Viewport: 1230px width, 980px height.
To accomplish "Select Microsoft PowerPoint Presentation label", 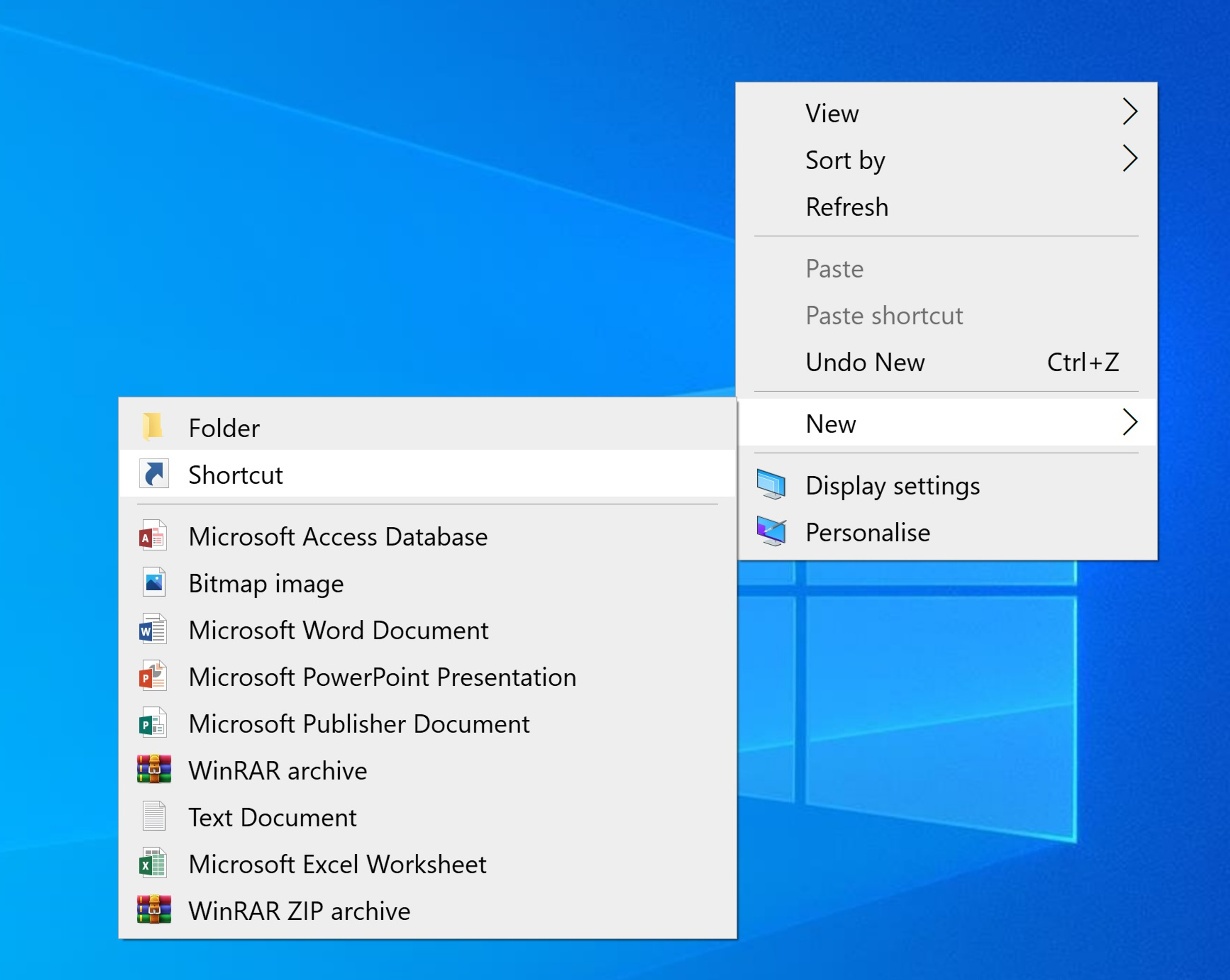I will 383,677.
